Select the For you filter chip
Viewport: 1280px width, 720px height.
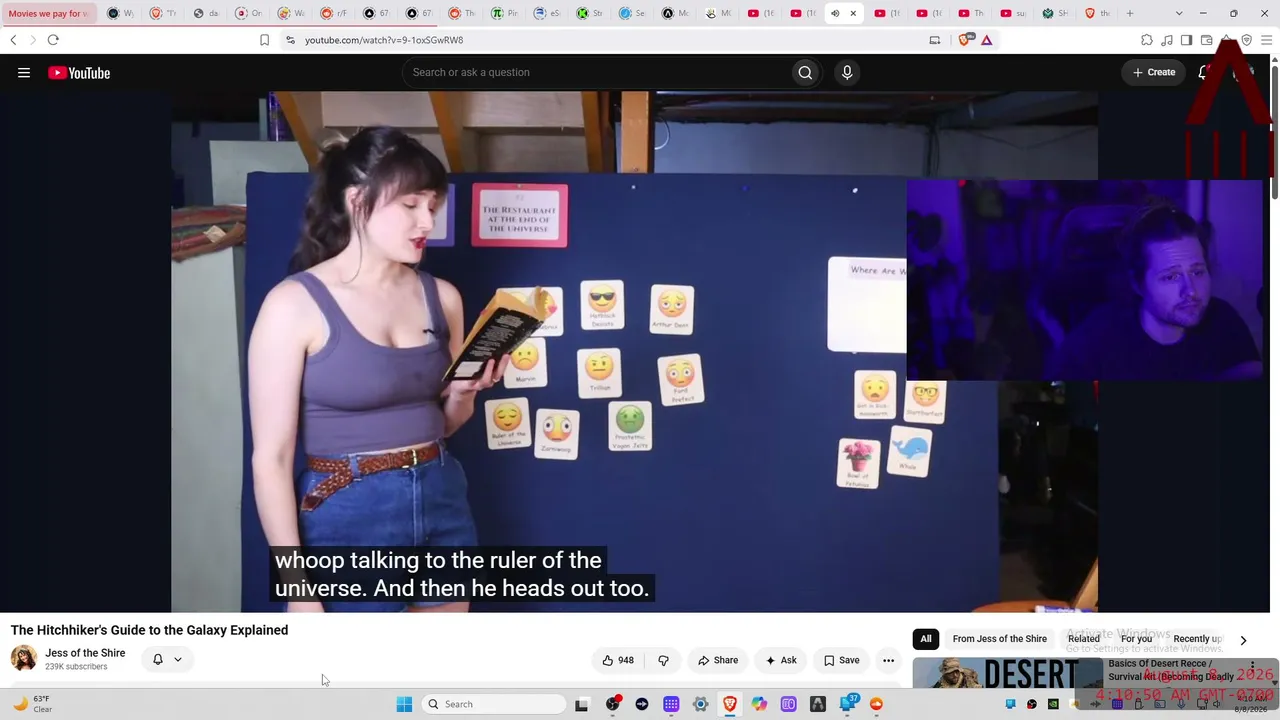coord(1136,639)
